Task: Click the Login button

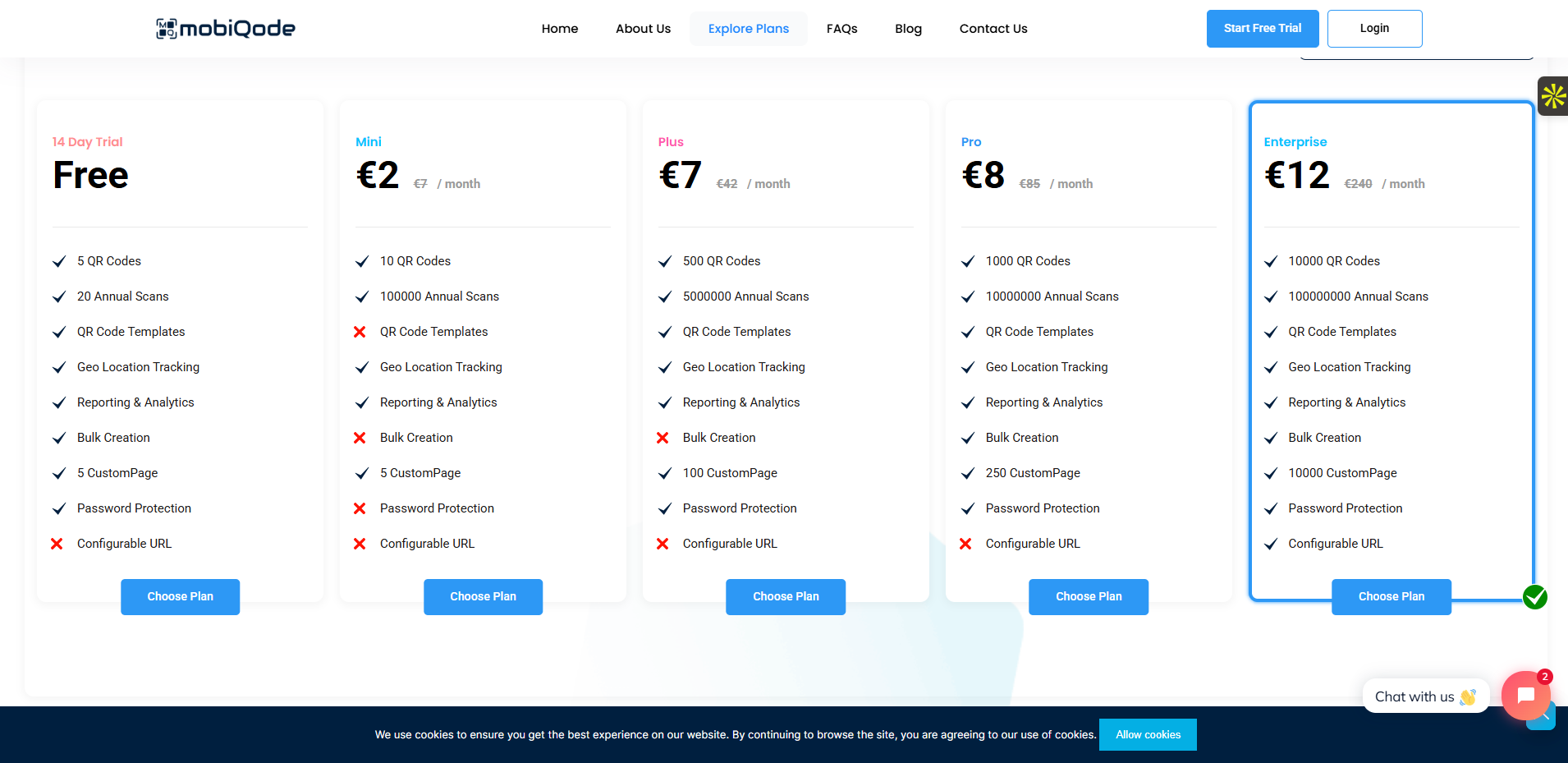Action: 1373,29
